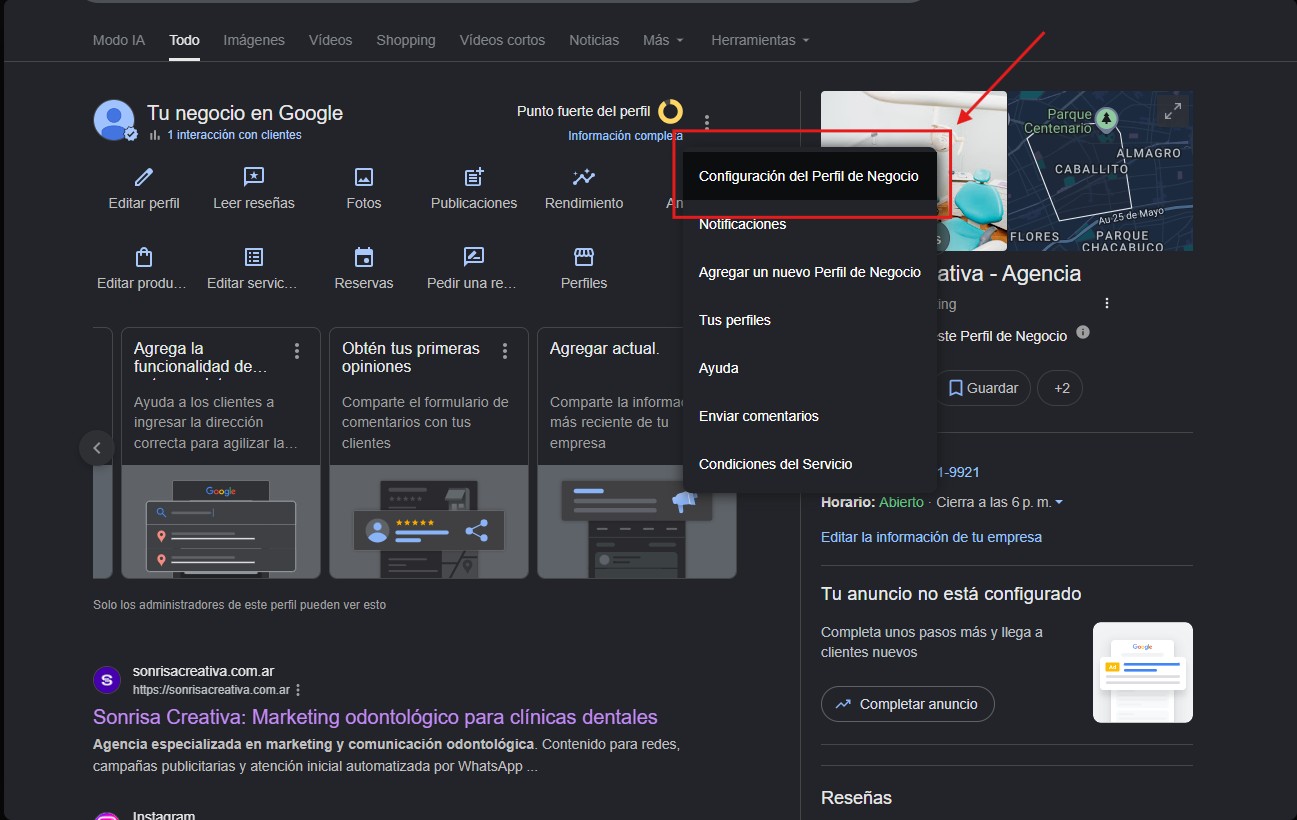The width and height of the screenshot is (1297, 820).
Task: Open Ayuda from the menu
Action: pyautogui.click(x=809, y=368)
